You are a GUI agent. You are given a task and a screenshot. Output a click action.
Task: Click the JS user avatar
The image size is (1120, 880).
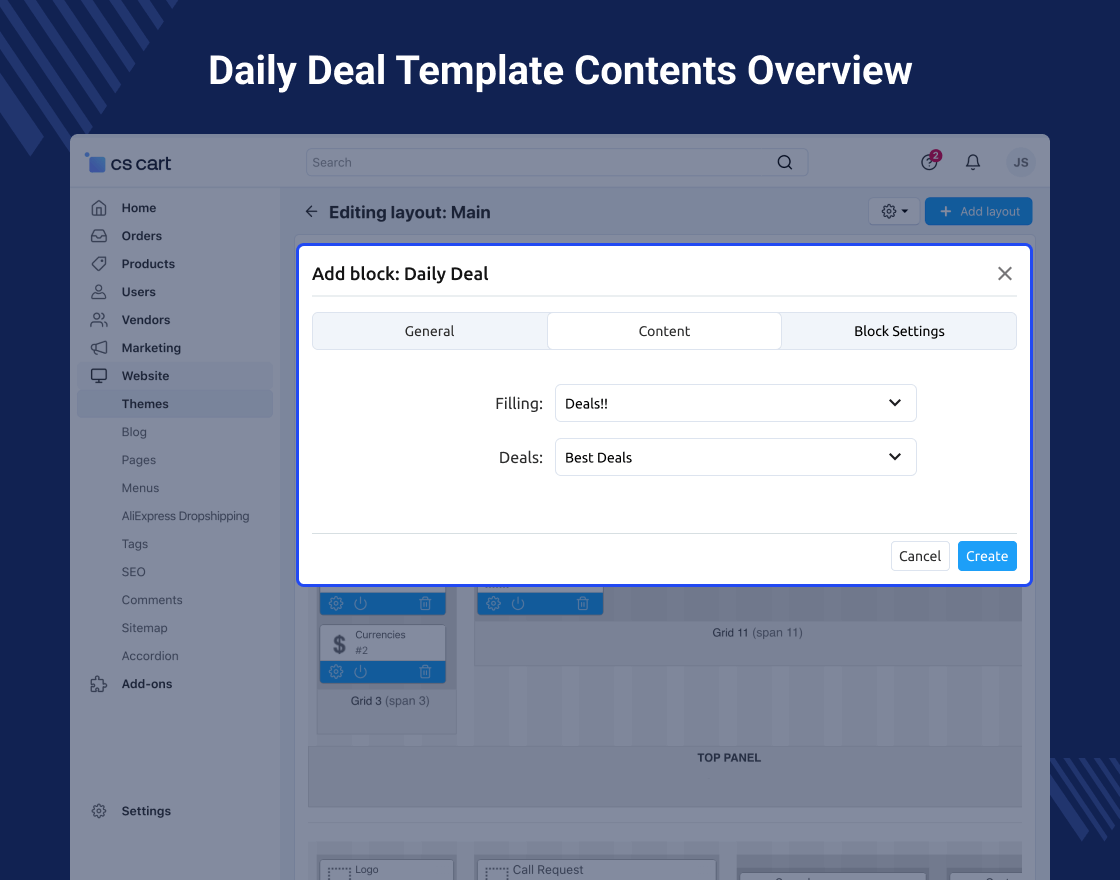point(1020,162)
